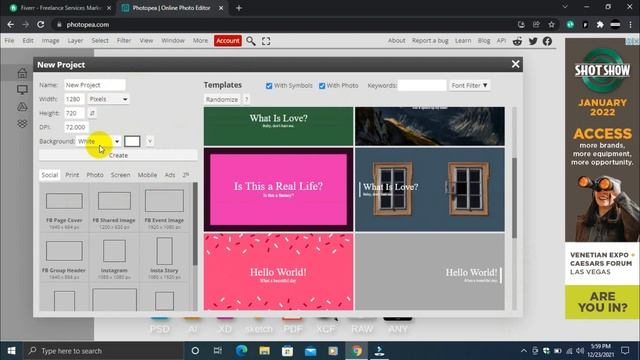Uncheck With Symbols checkbox
This screenshot has height=360, width=640.
269,86
